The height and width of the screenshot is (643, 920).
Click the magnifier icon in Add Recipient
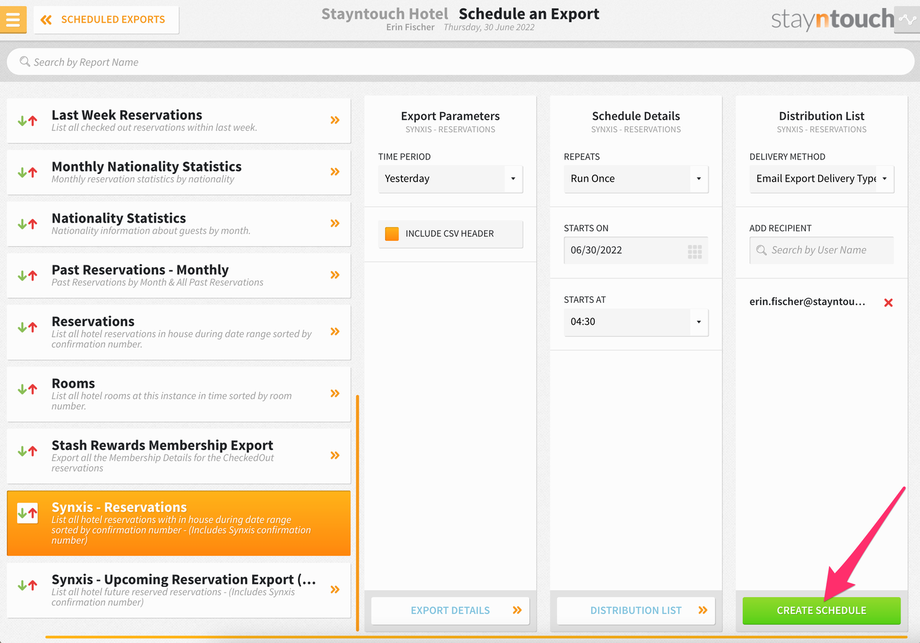(x=762, y=251)
